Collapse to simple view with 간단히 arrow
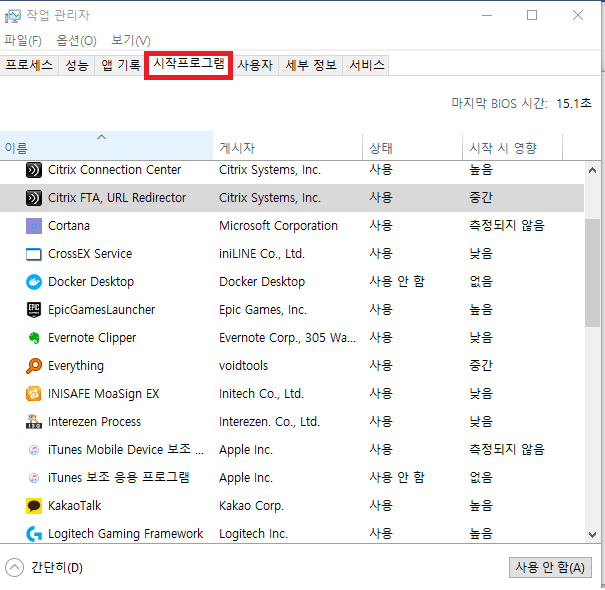Viewport: 605px width, 590px height. point(14,568)
